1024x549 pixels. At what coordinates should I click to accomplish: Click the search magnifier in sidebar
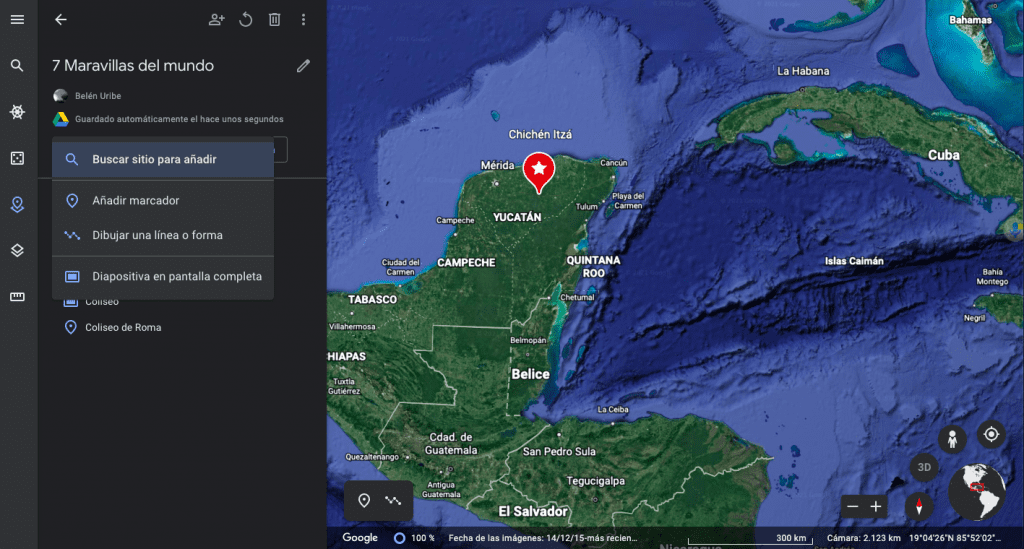point(17,66)
